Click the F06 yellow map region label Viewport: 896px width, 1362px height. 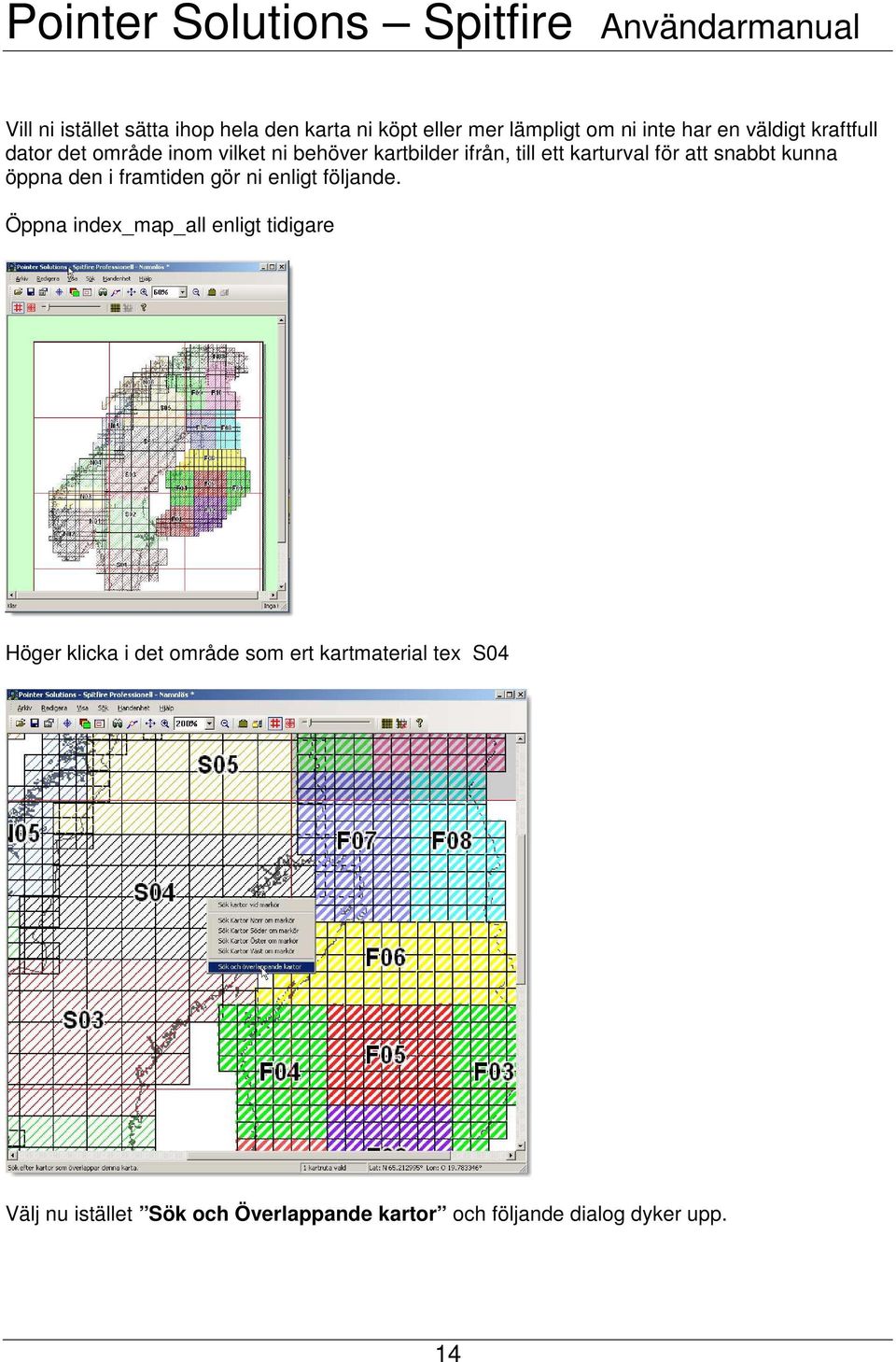pyautogui.click(x=385, y=958)
